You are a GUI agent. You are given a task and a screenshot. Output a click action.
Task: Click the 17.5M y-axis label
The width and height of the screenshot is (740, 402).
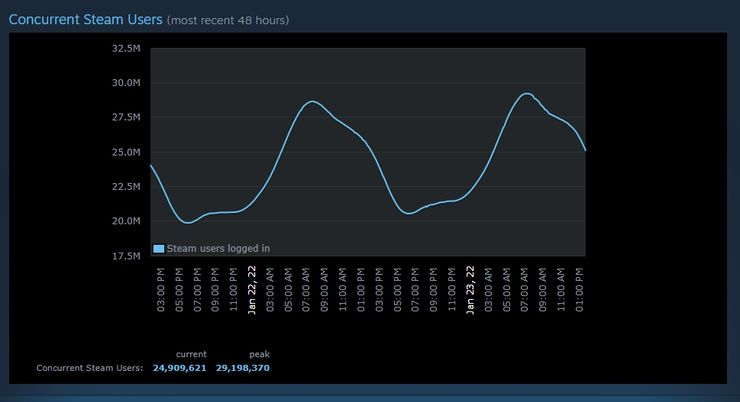(x=126, y=256)
